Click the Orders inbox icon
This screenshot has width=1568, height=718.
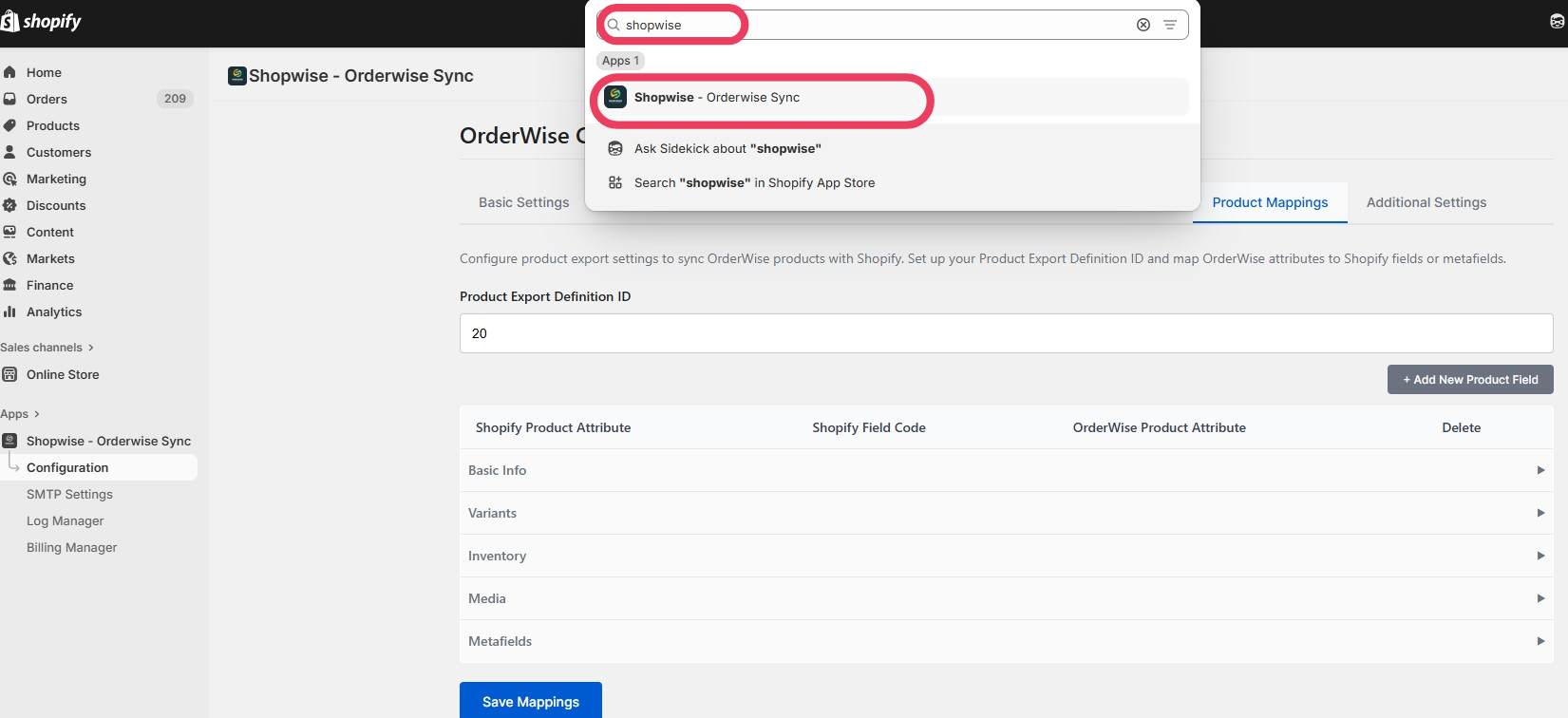(9, 99)
